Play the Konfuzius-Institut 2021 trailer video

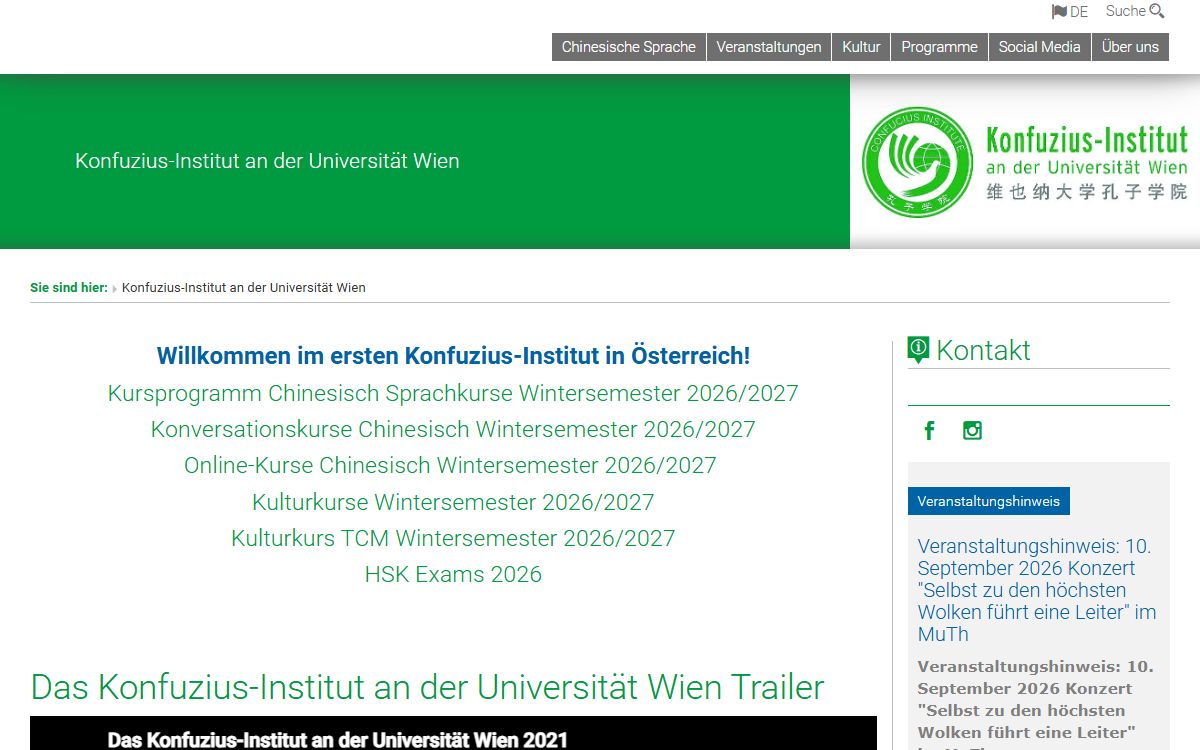pos(453,733)
